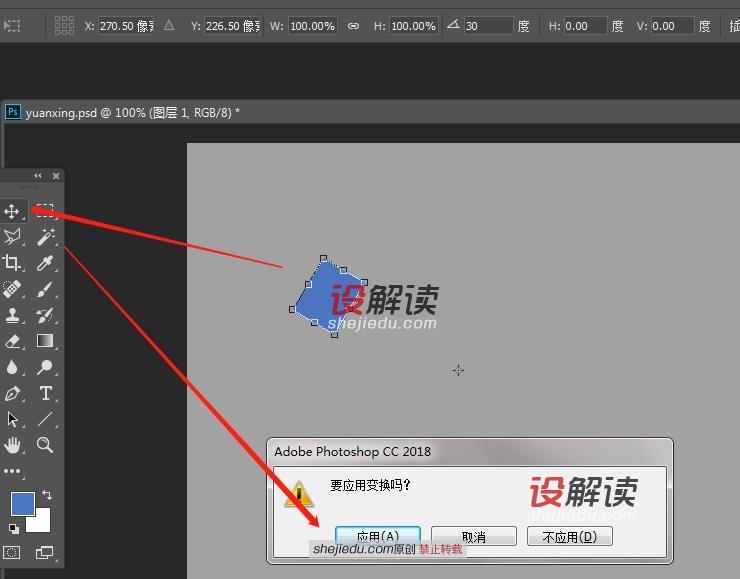Viewport: 740px width, 579px height.
Task: Click the white background color swatch
Action: [x=42, y=523]
